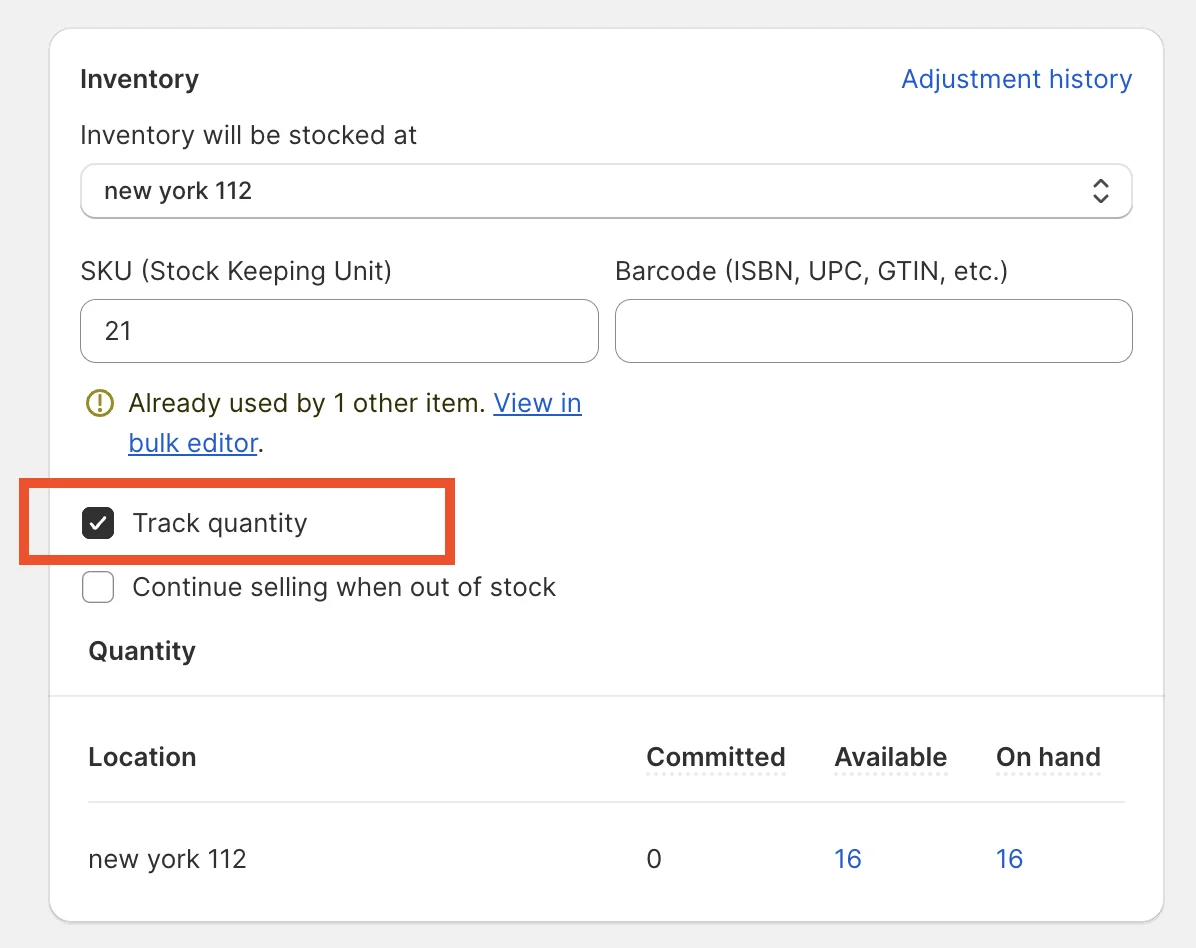Click the Inventory card heading
Image resolution: width=1196 pixels, height=948 pixels.
(x=140, y=79)
